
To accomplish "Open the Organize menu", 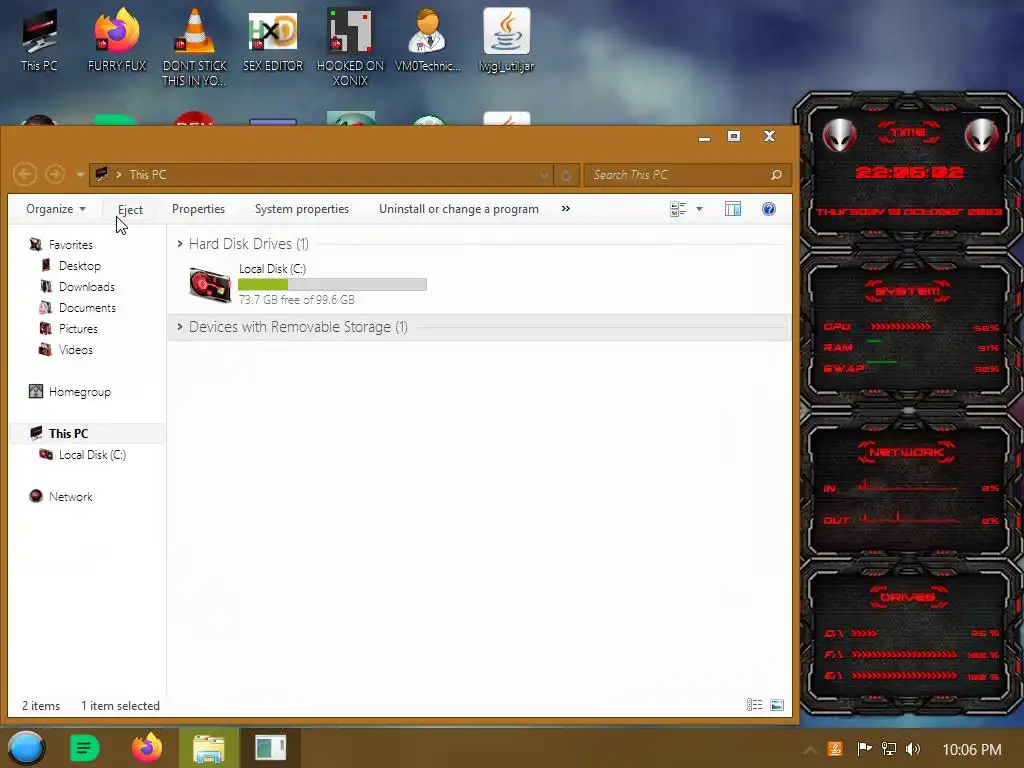I will (56, 209).
